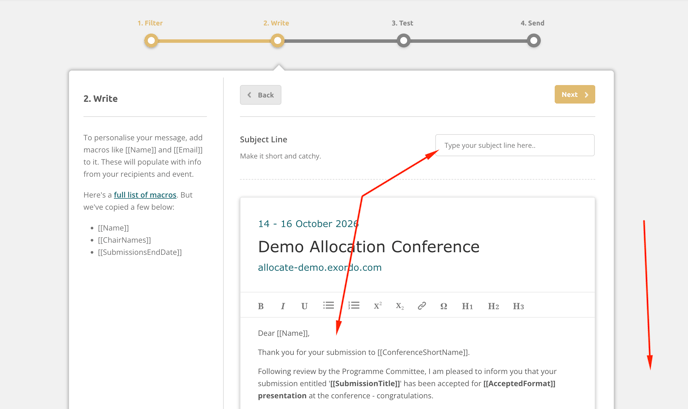The height and width of the screenshot is (409, 688).
Task: Insert a numbered list
Action: pyautogui.click(x=353, y=306)
